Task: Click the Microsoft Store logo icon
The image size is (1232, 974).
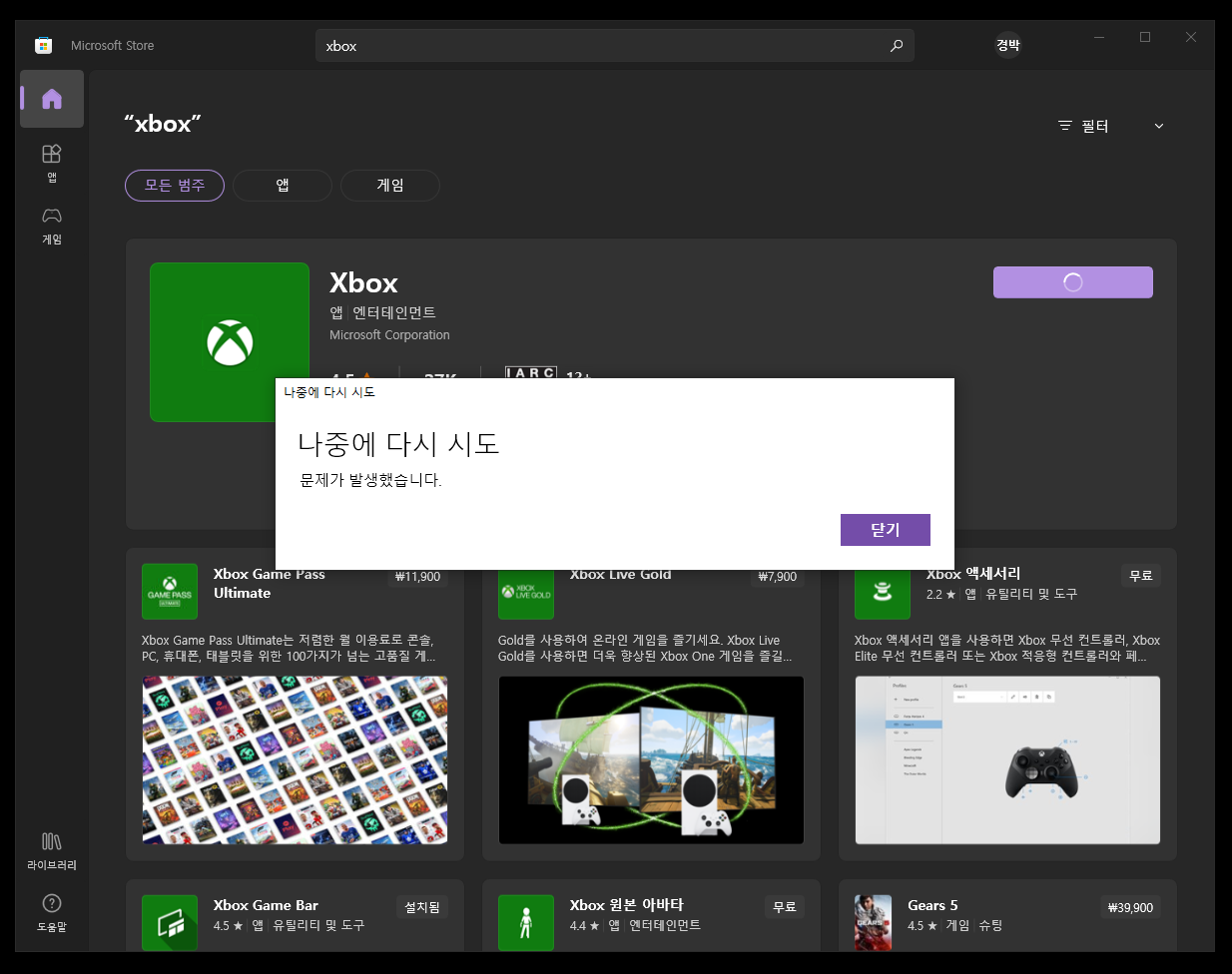Action: pyautogui.click(x=43, y=45)
